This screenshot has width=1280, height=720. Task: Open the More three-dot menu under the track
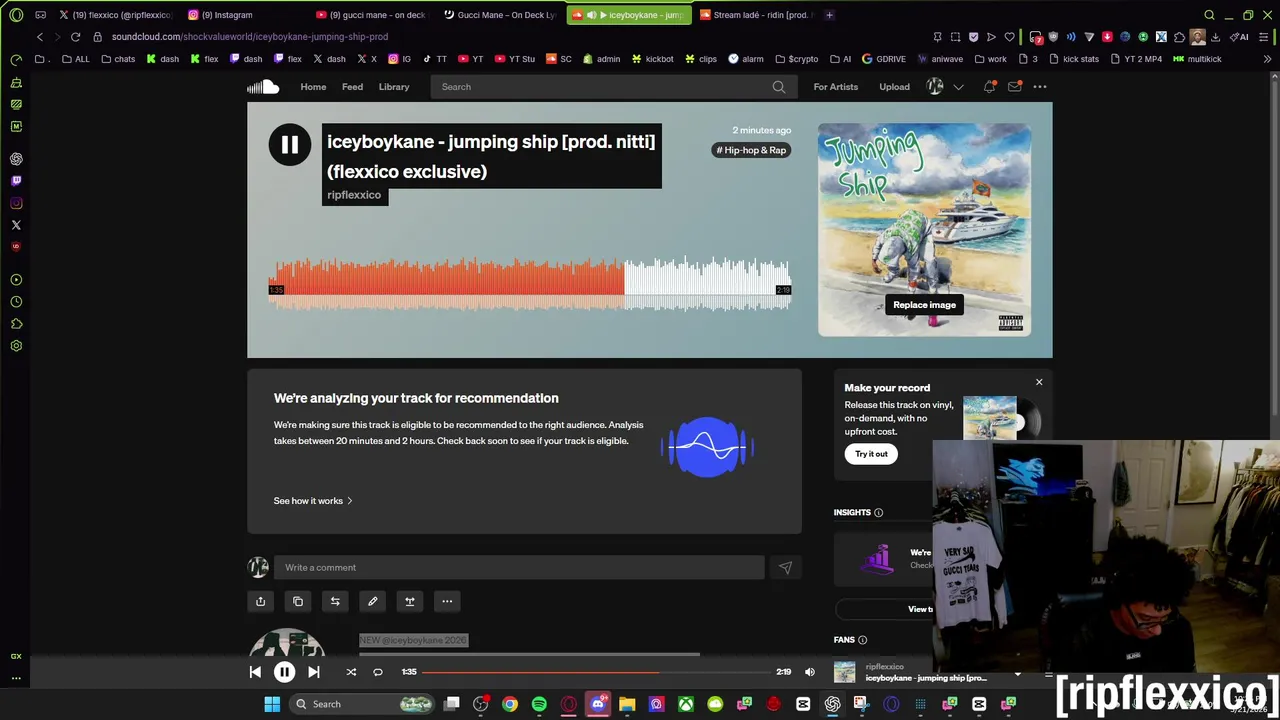(447, 601)
